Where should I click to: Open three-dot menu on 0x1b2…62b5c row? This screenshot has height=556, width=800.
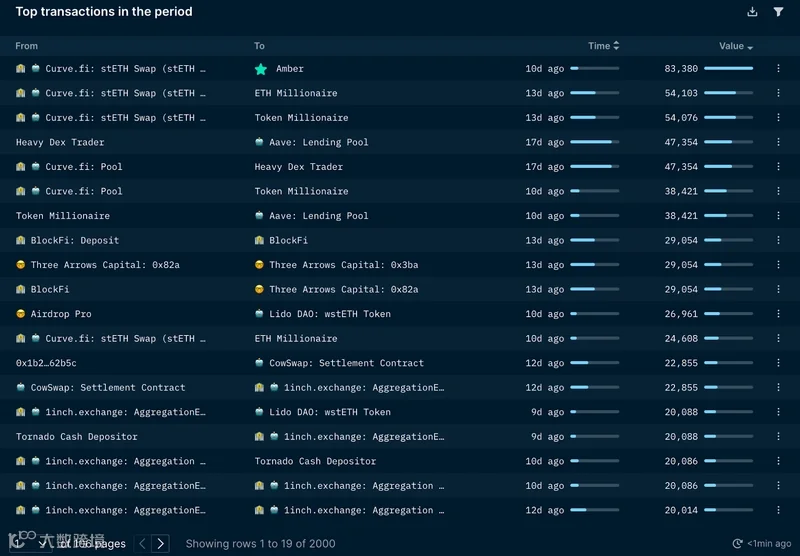(x=778, y=363)
